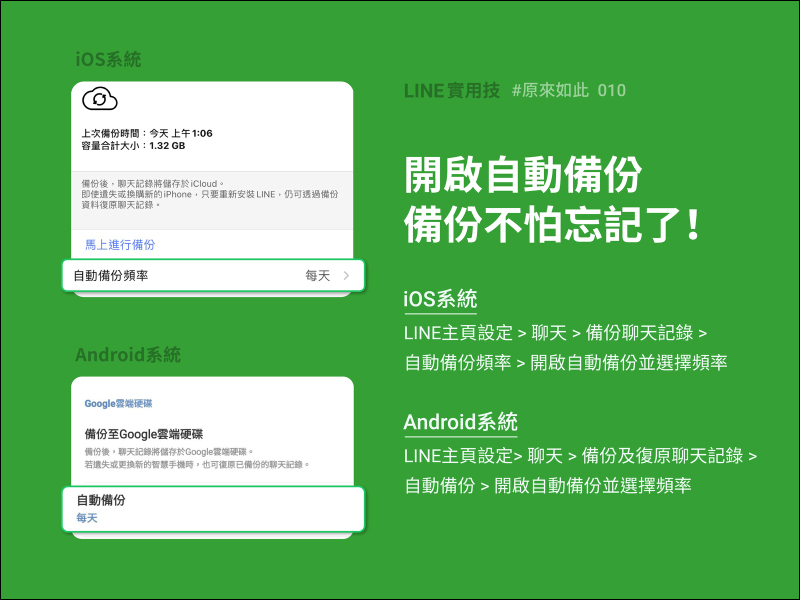Screen dimensions: 800x600
Task: Click the 開啟自動備份 headline
Action: 523,175
